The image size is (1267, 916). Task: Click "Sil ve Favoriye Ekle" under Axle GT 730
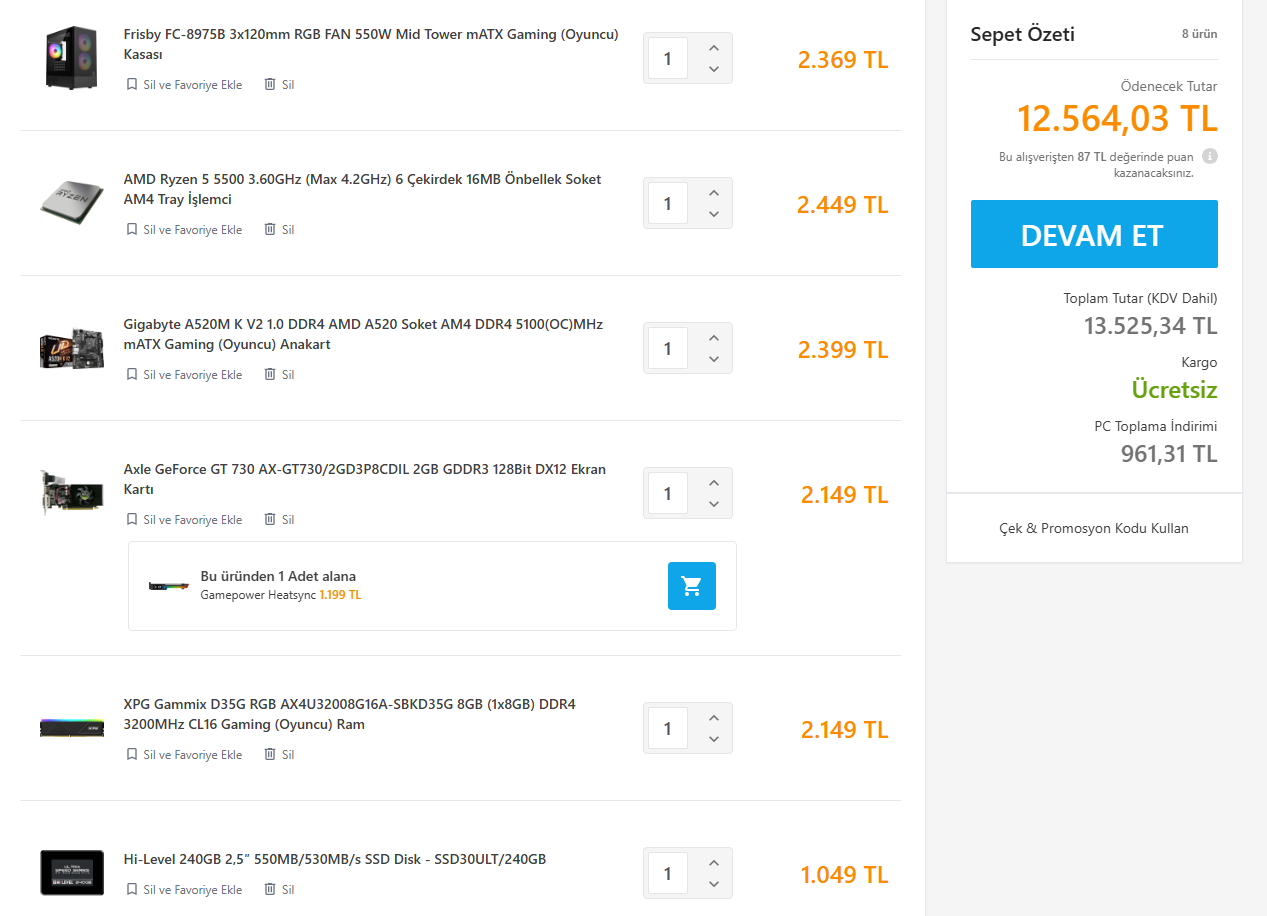click(x=193, y=520)
